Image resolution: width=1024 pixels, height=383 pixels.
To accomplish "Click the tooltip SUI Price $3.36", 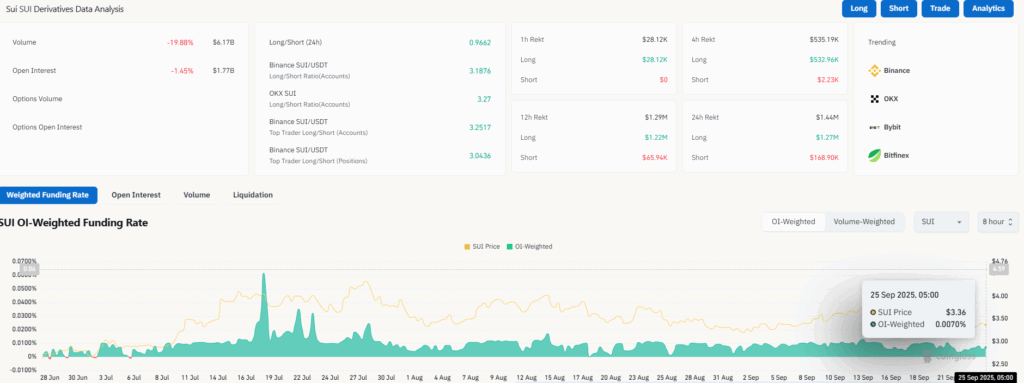I will pyautogui.click(x=918, y=312).
